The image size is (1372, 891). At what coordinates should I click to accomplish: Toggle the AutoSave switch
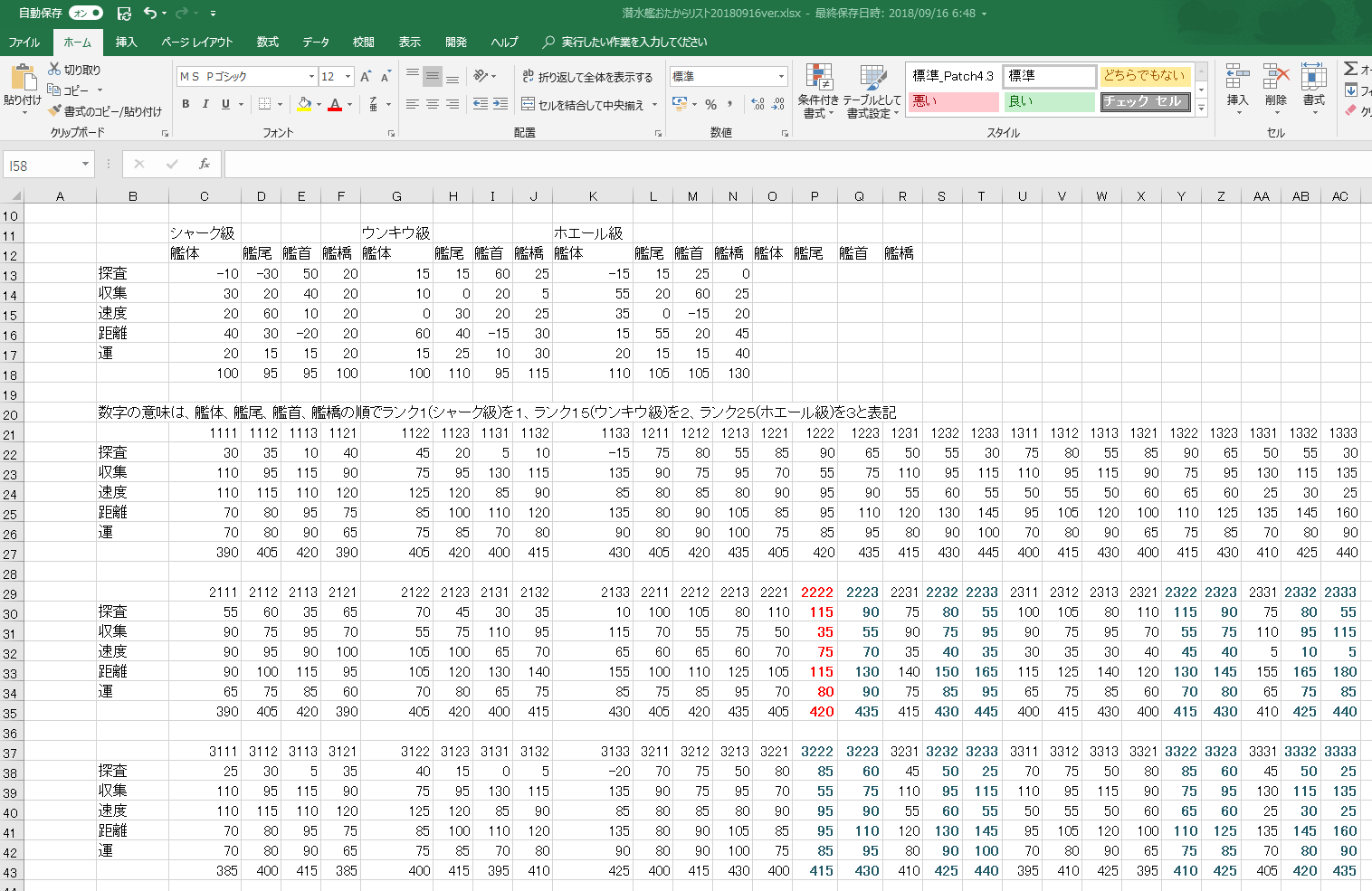(x=86, y=14)
